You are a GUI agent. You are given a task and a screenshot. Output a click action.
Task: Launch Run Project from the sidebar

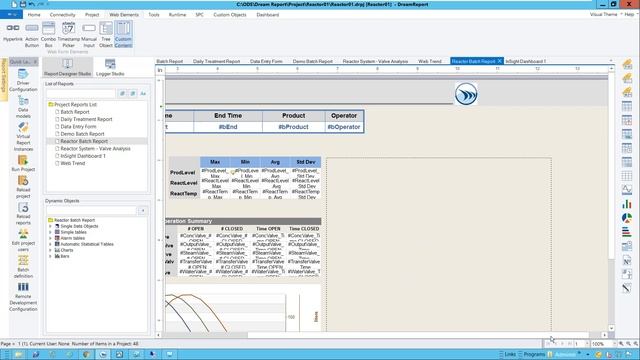(23, 163)
